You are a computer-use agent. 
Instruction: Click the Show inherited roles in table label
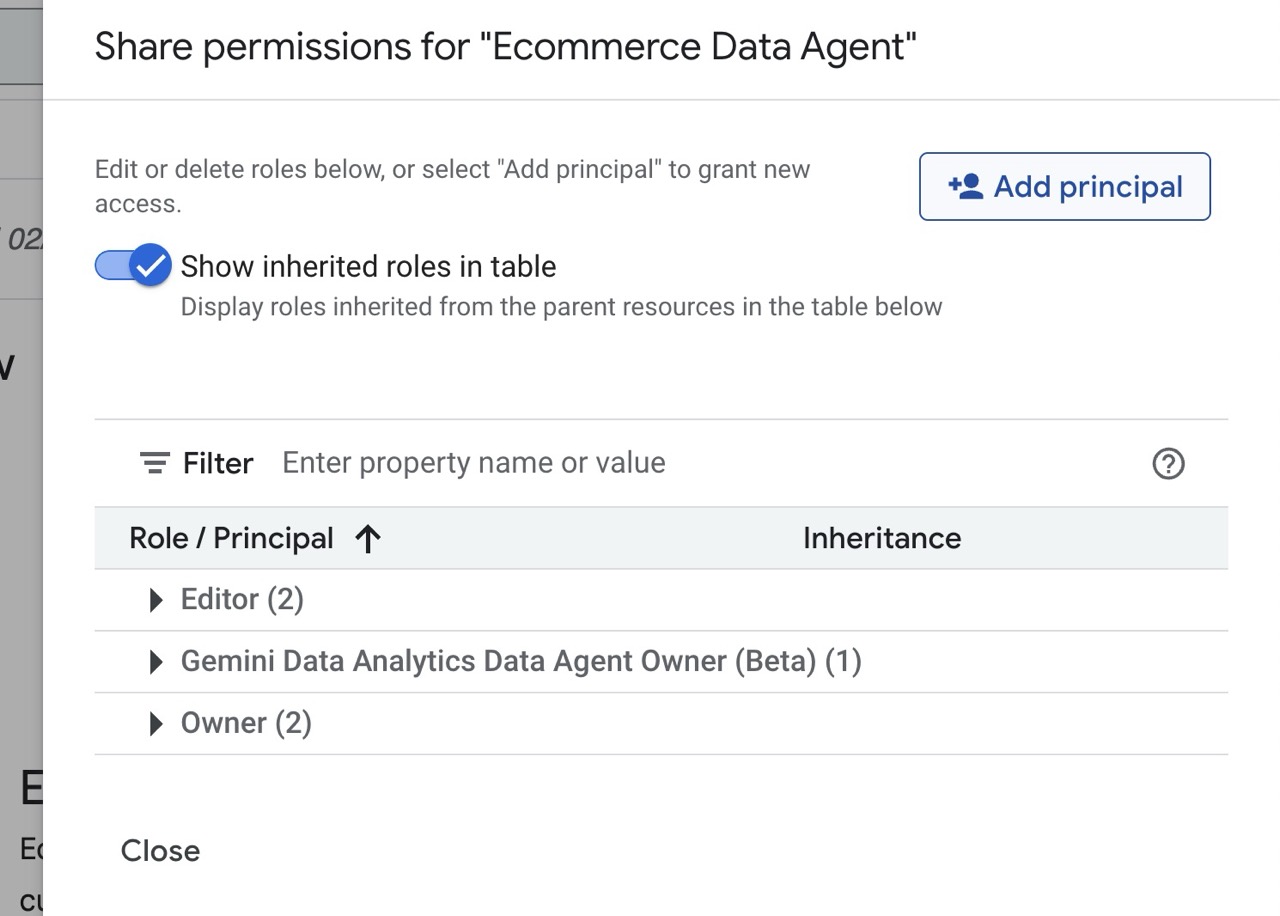coord(368,266)
